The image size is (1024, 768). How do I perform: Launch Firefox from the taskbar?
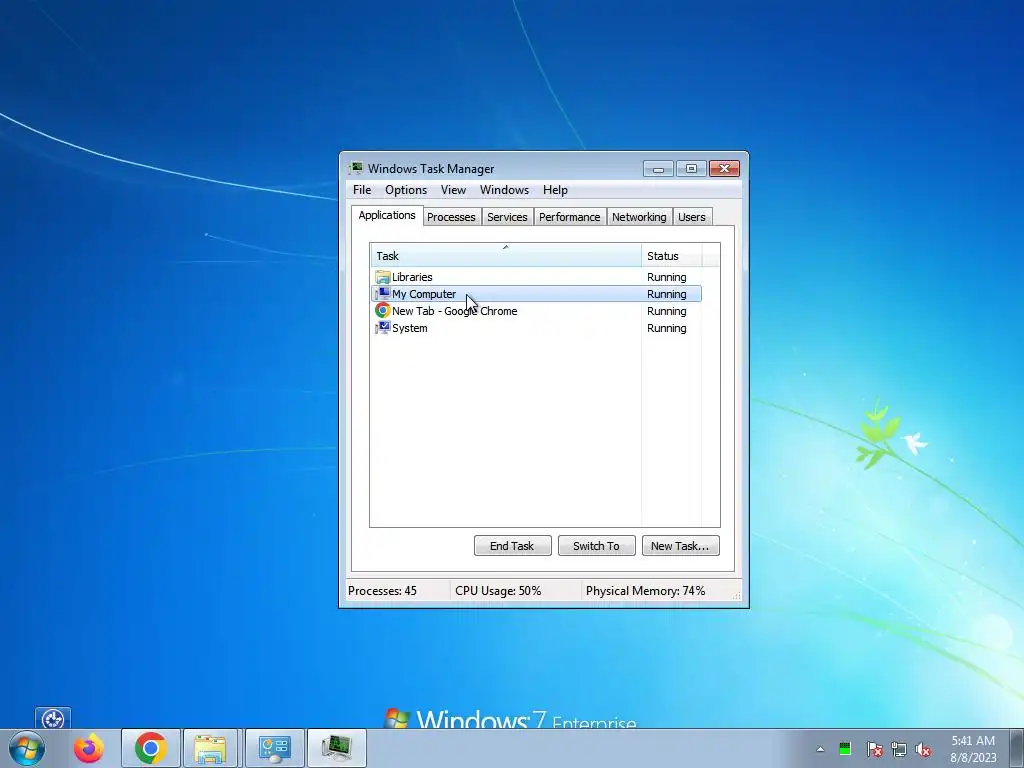(89, 748)
